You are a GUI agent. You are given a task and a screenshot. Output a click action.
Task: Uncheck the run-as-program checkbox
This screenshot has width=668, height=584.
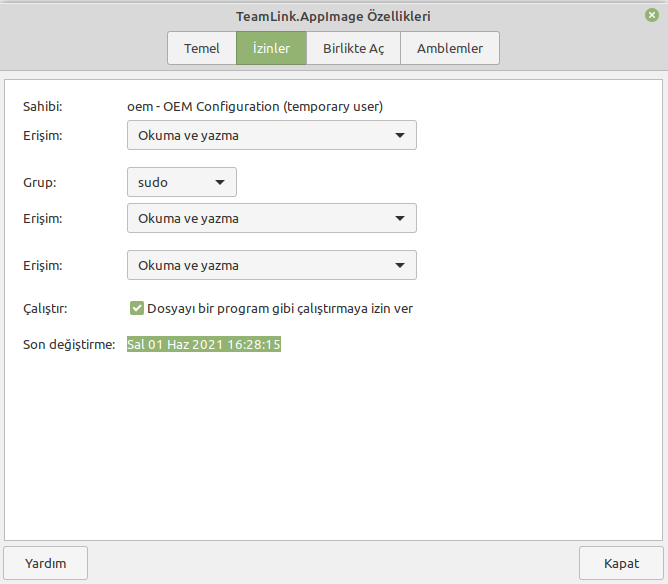[138, 308]
